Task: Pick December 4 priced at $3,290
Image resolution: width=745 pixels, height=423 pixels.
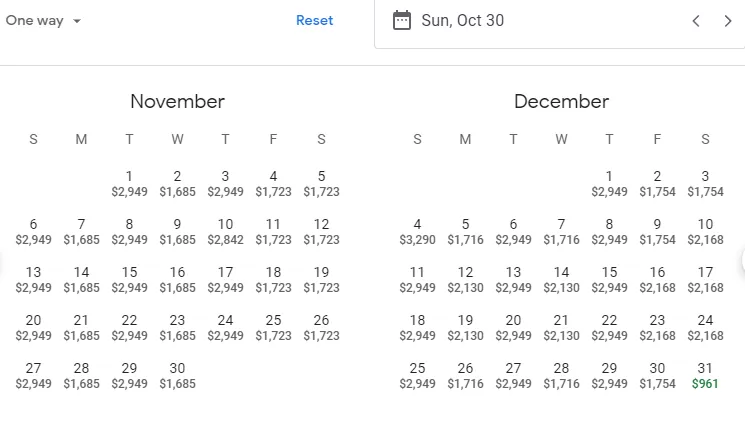Action: 417,231
